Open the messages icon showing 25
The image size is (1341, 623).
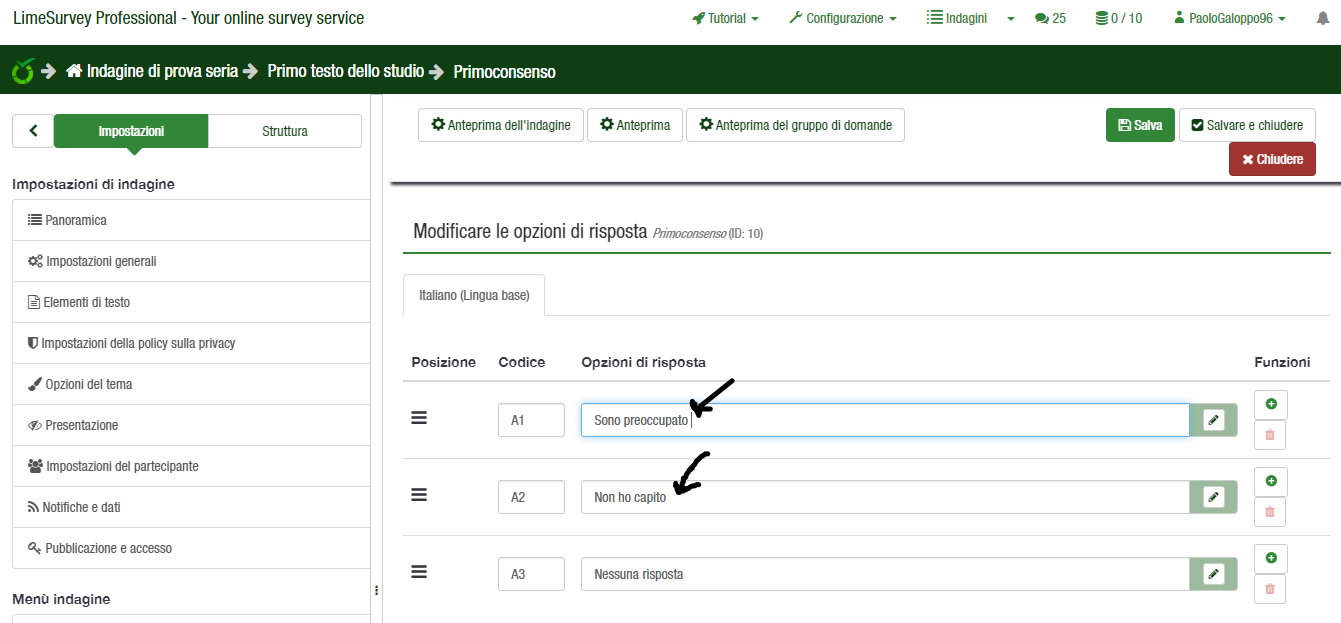(1050, 18)
